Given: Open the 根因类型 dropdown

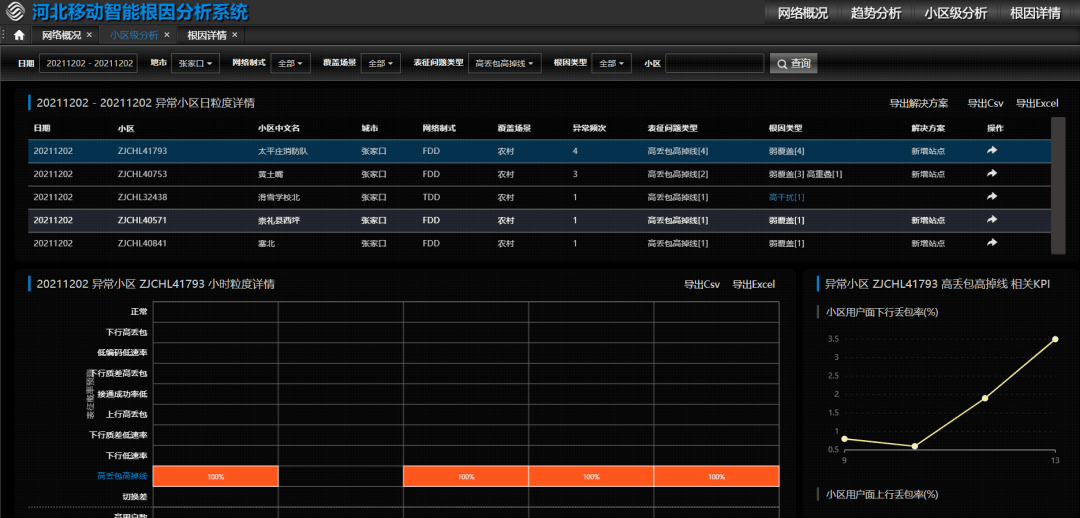Looking at the screenshot, I should (612, 63).
